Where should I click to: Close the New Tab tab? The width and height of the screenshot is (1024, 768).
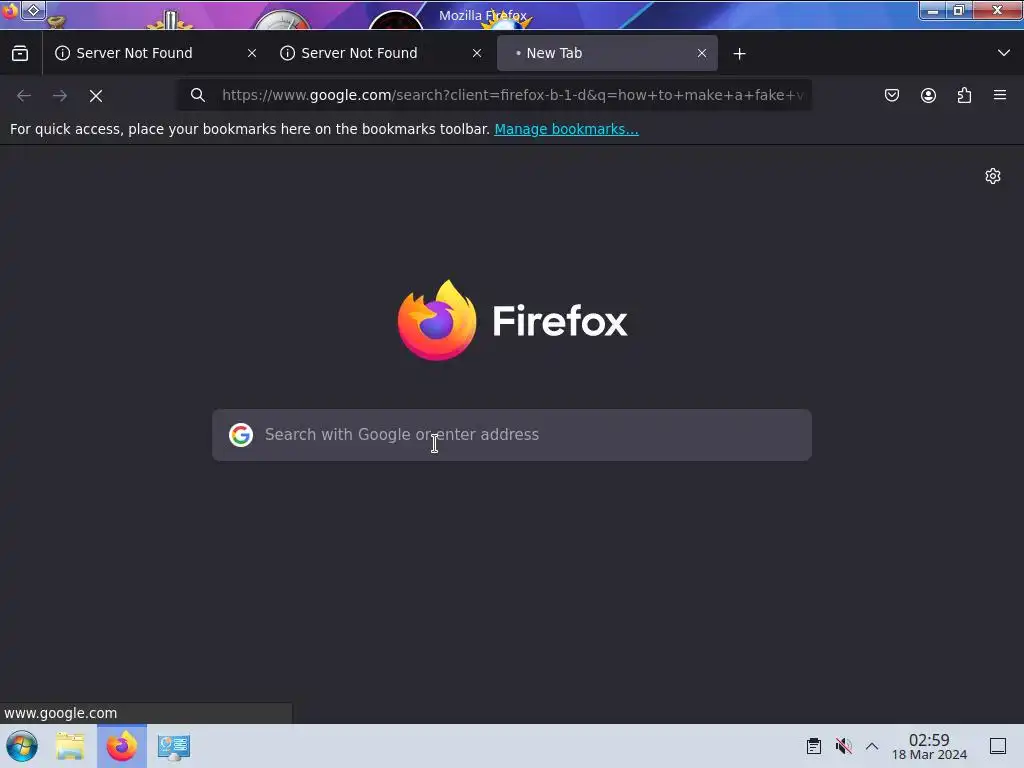pos(702,54)
